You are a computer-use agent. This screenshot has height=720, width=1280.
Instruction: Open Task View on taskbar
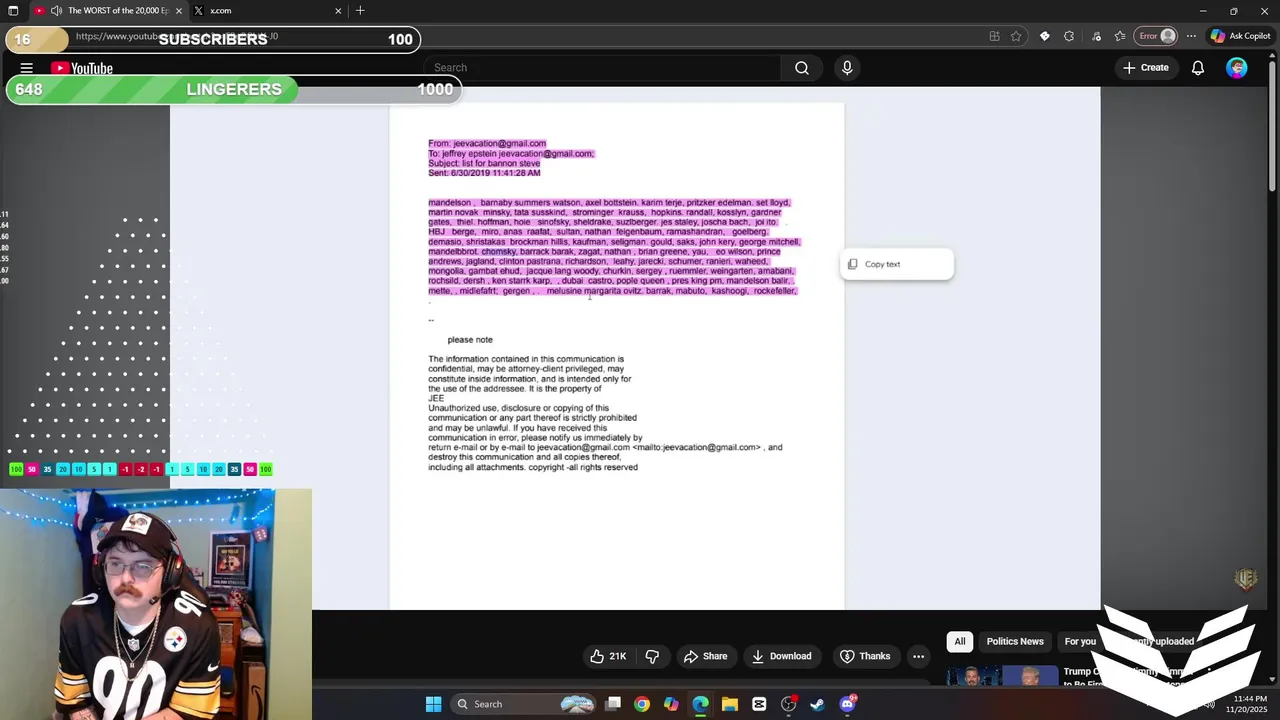point(613,704)
